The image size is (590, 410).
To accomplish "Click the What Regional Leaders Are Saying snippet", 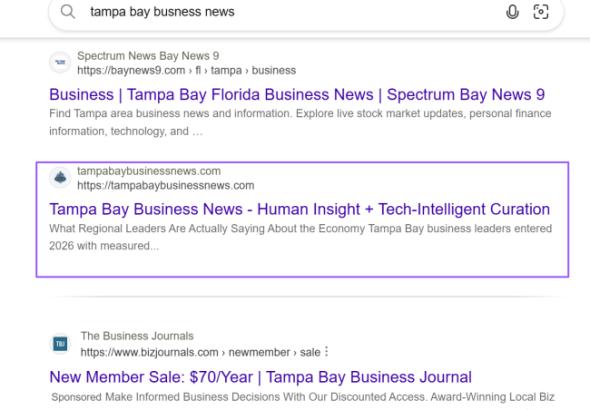I will click(300, 237).
